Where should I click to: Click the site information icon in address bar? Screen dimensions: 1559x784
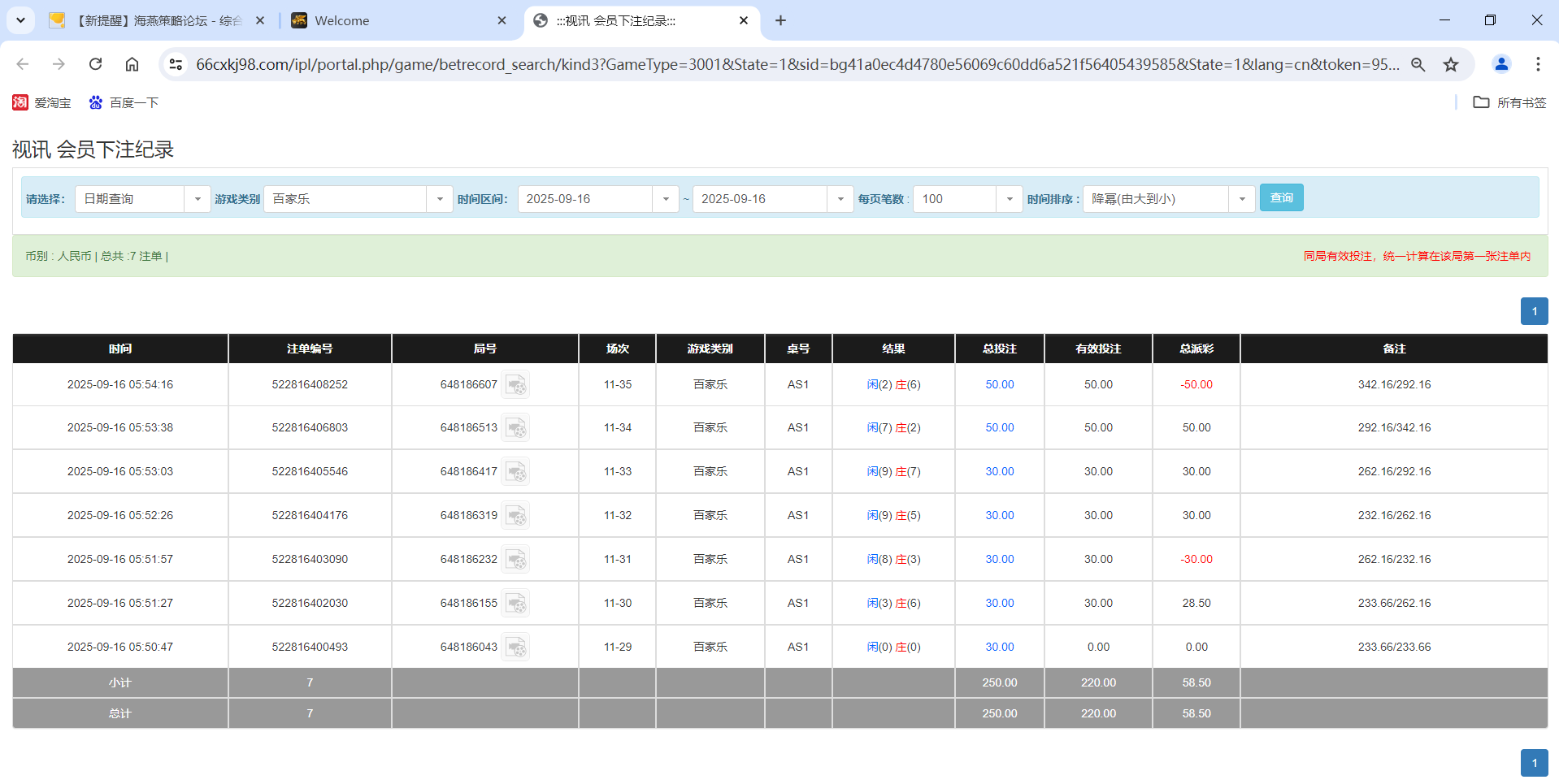[x=176, y=64]
